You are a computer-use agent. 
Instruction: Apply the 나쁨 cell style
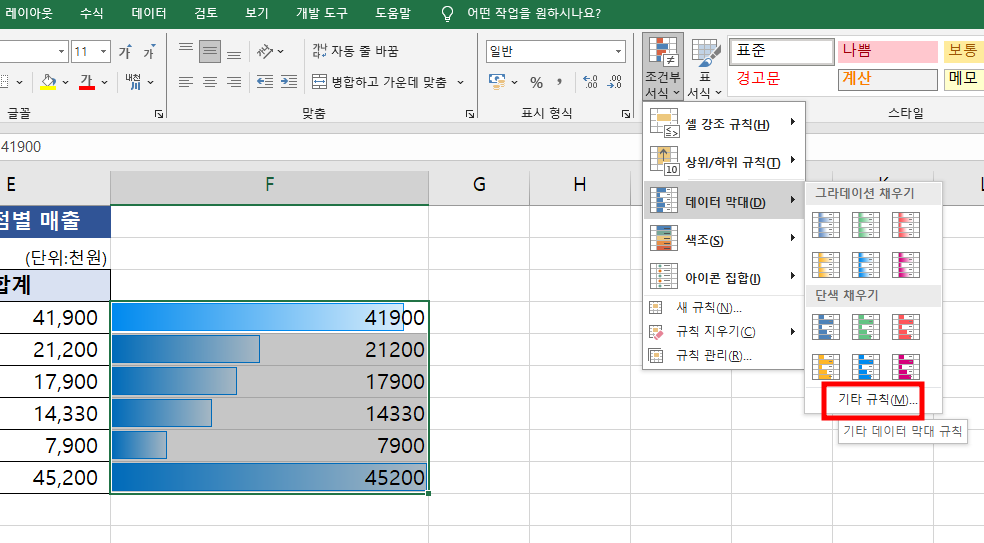887,51
